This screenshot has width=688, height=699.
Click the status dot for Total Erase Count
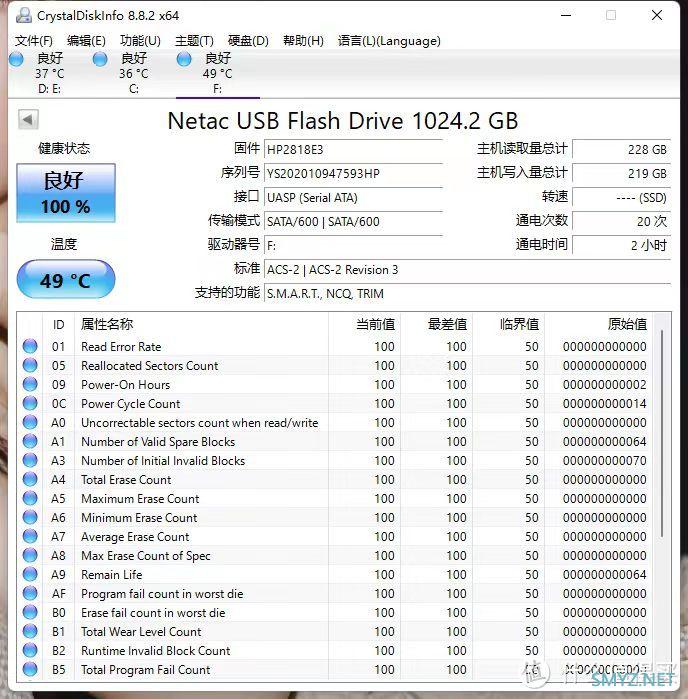click(30, 479)
